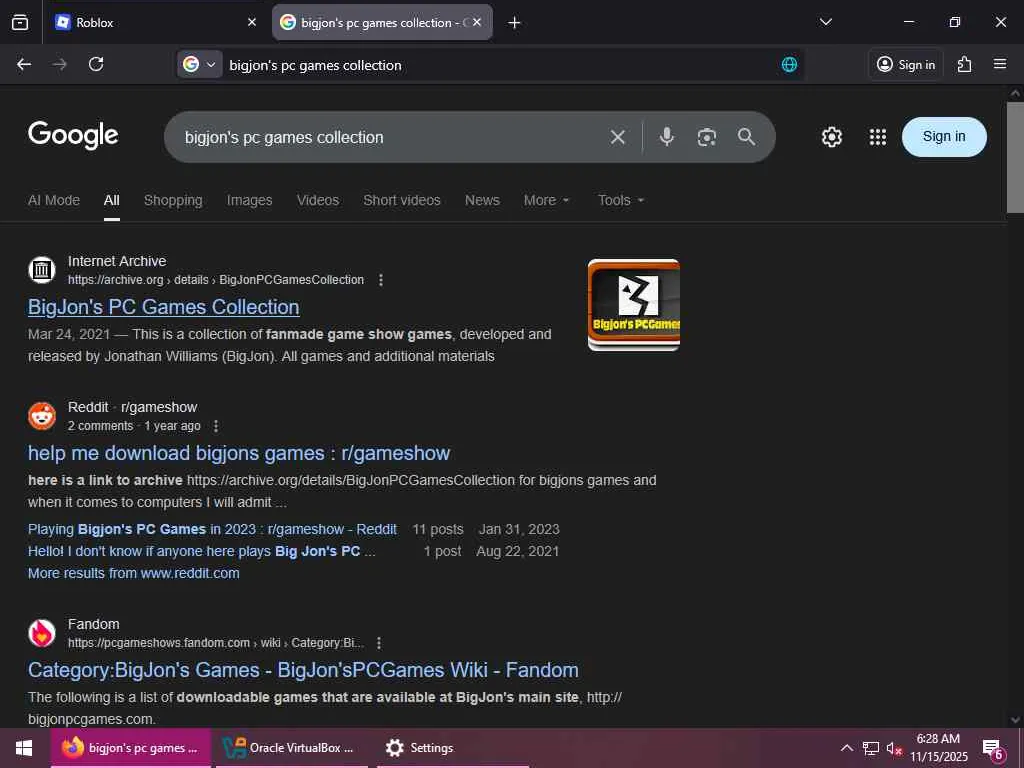Viewport: 1024px width, 768px height.
Task: Click the archive.org URL breadcrumb text
Action: [216, 280]
